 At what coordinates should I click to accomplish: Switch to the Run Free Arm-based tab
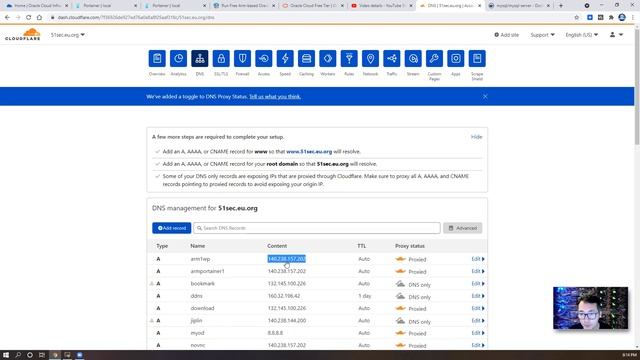coord(243,6)
